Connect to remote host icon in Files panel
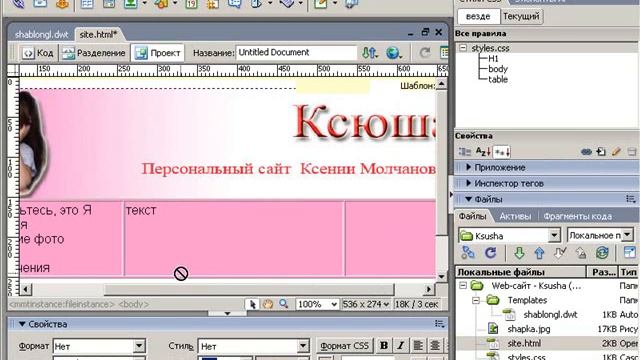 [468, 253]
